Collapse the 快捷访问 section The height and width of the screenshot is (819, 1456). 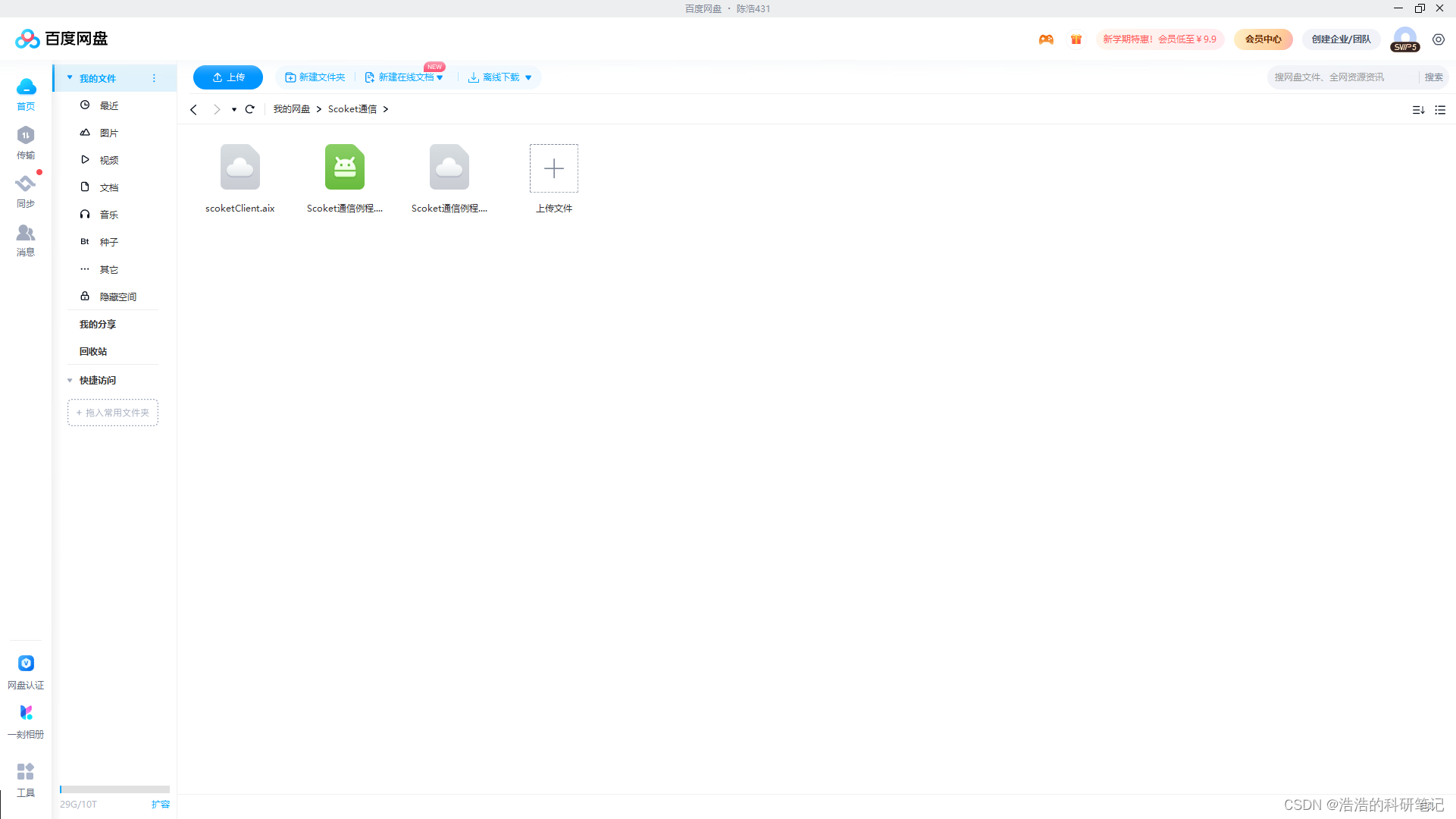click(70, 380)
